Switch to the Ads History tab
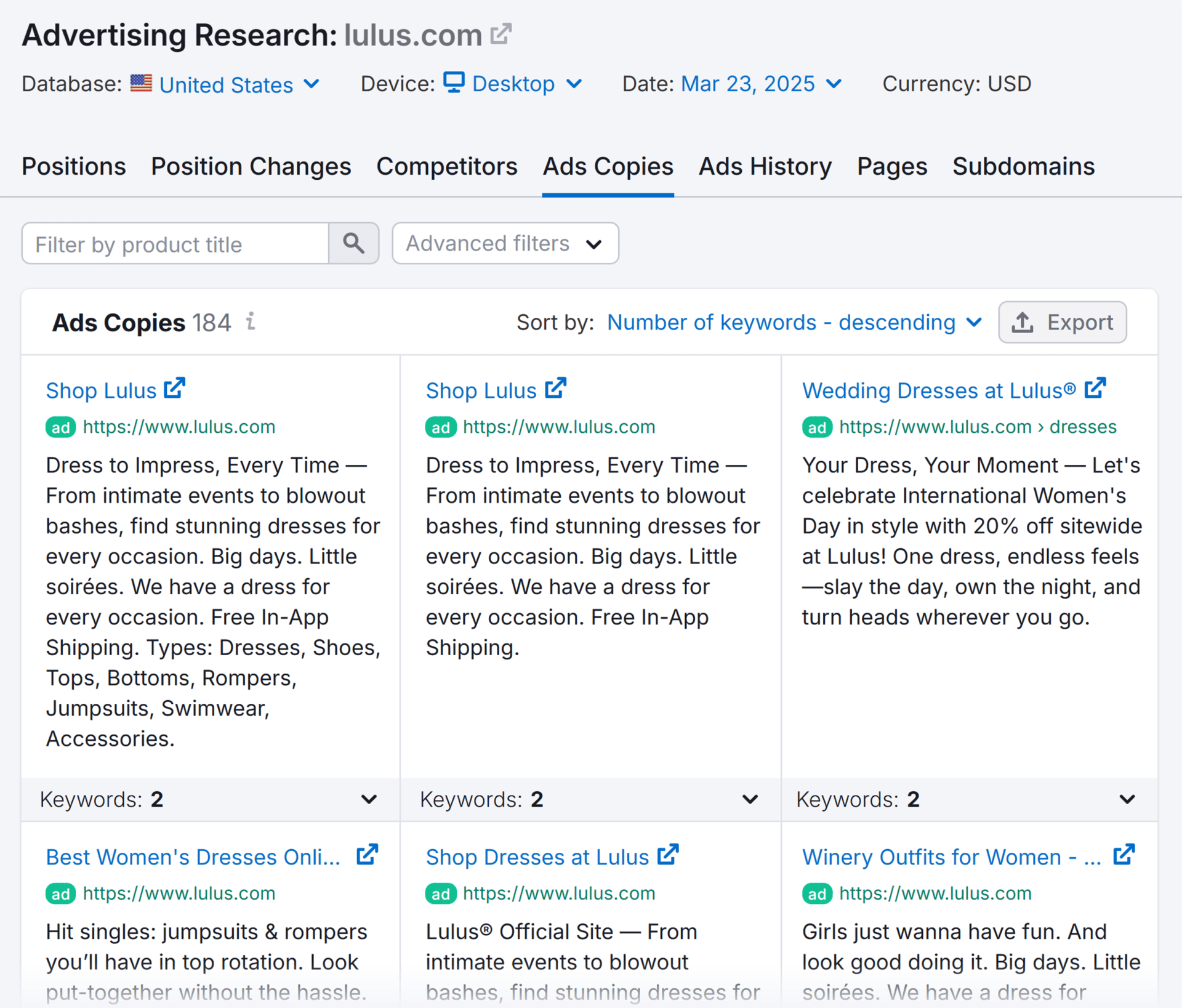This screenshot has height=1008, width=1182. pyautogui.click(x=765, y=166)
